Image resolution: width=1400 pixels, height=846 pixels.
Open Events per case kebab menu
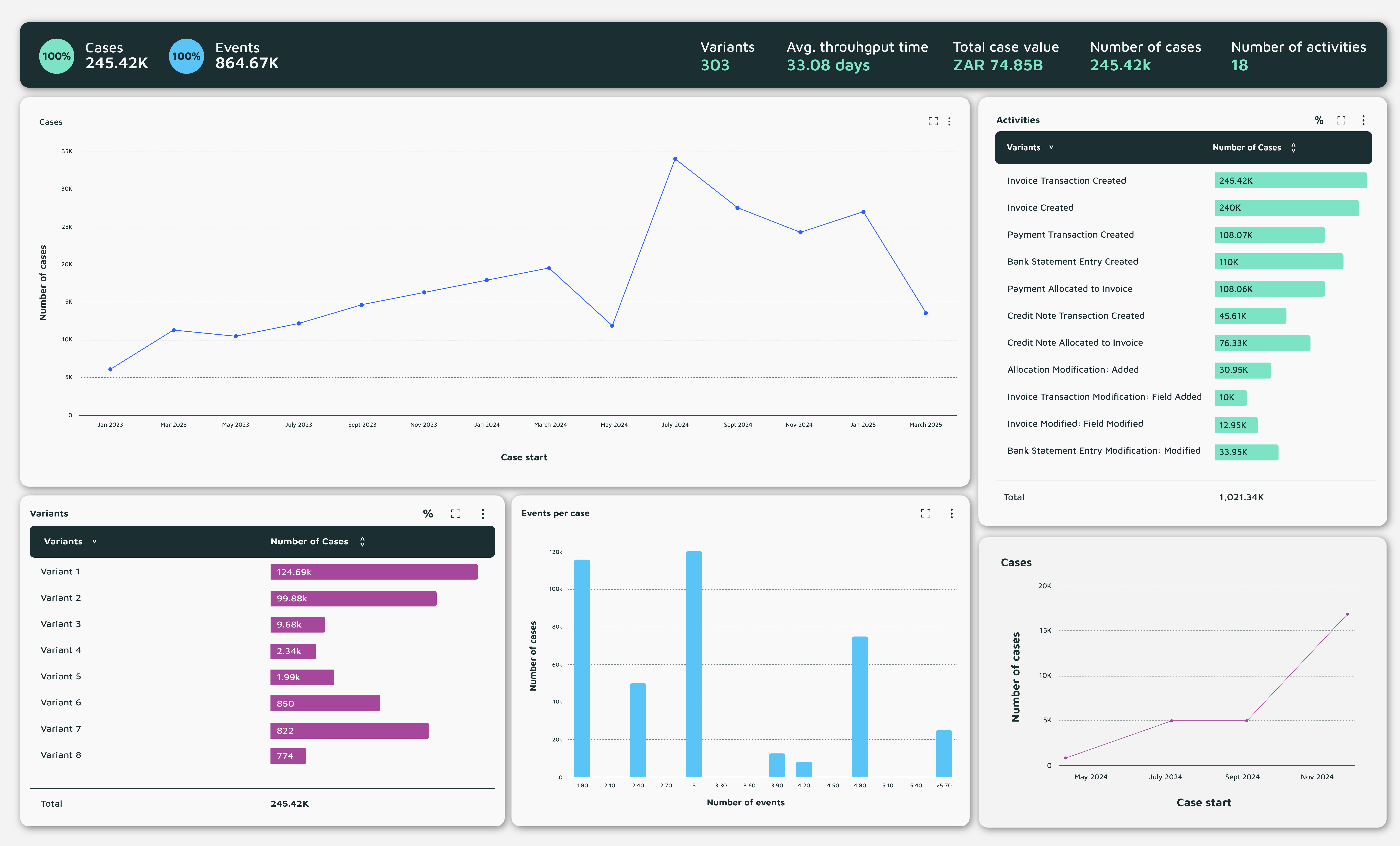coord(952,513)
